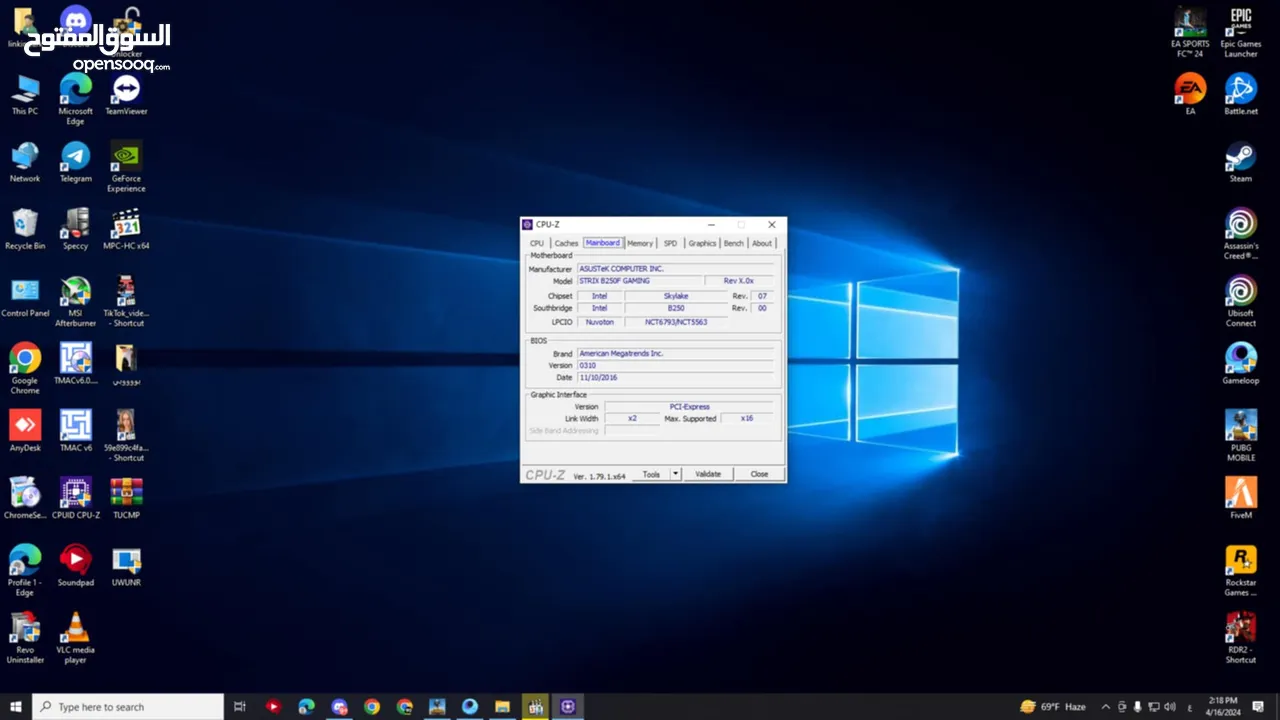
Task: Open Ubisoft Connect desktop icon
Action: click(x=1241, y=302)
